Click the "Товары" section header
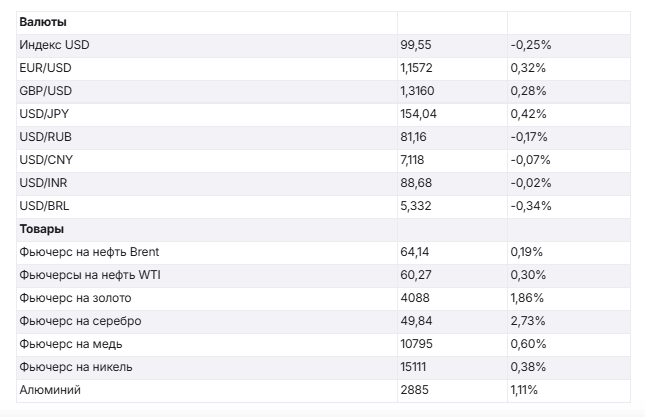Screen dimensions: 645x417 (41, 229)
